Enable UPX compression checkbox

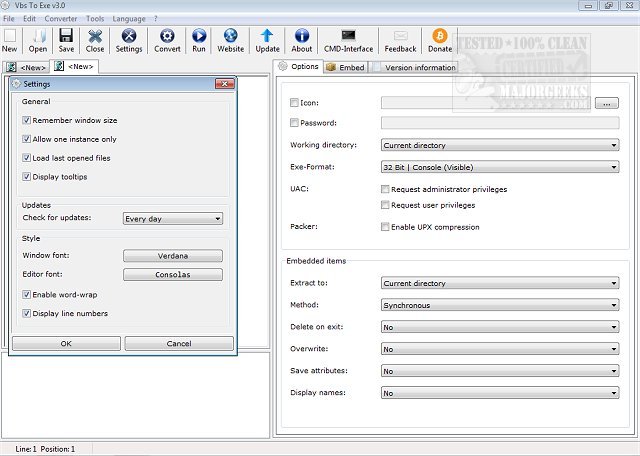pyautogui.click(x=386, y=227)
